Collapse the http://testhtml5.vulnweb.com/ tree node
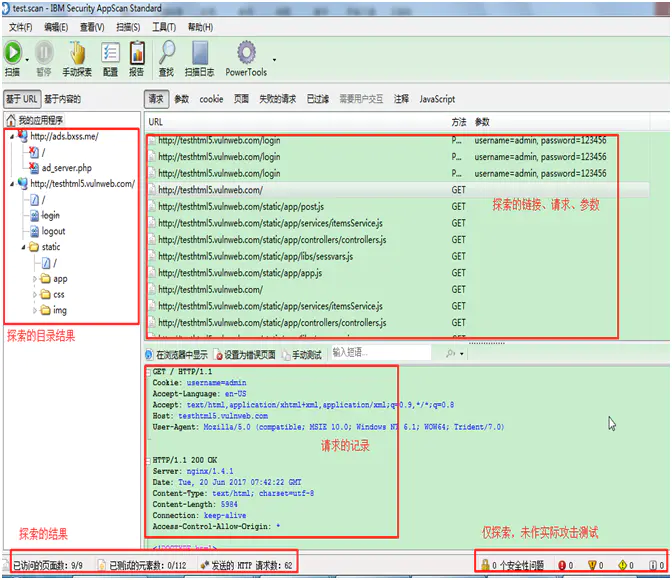The width and height of the screenshot is (672, 580). click(12, 184)
